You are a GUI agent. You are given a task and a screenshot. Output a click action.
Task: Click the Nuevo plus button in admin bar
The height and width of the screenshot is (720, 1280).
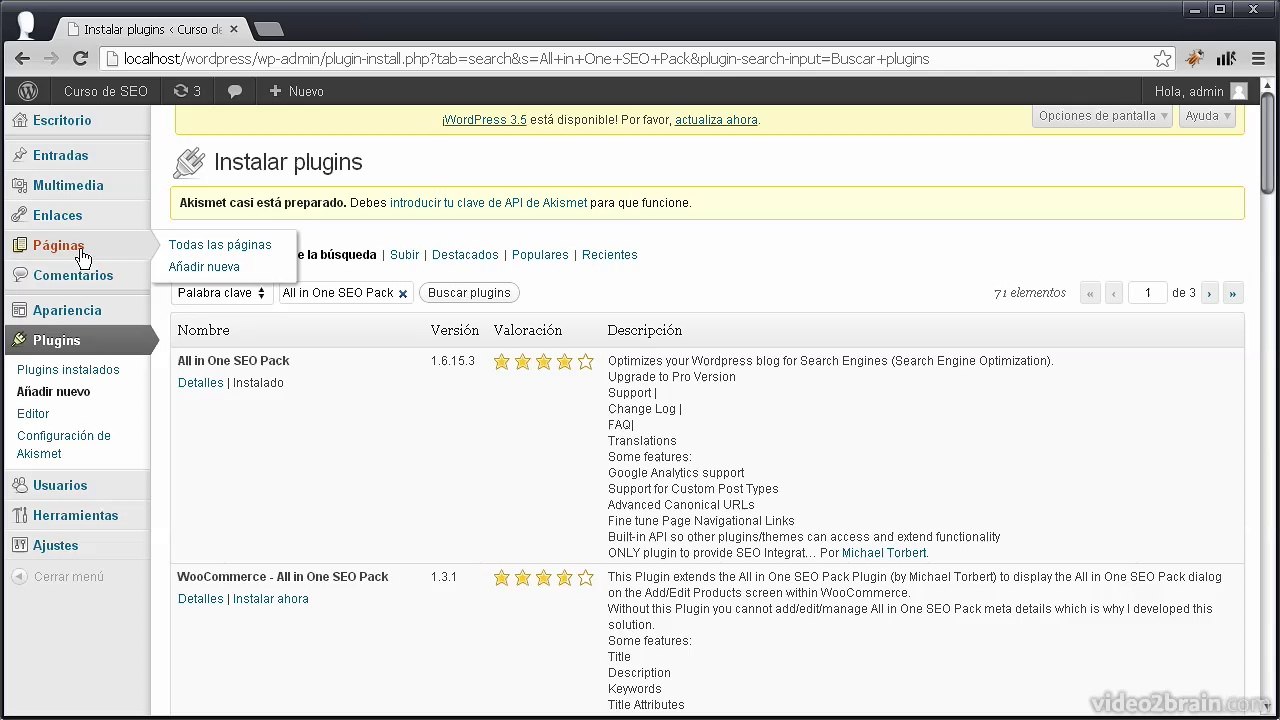(296, 91)
